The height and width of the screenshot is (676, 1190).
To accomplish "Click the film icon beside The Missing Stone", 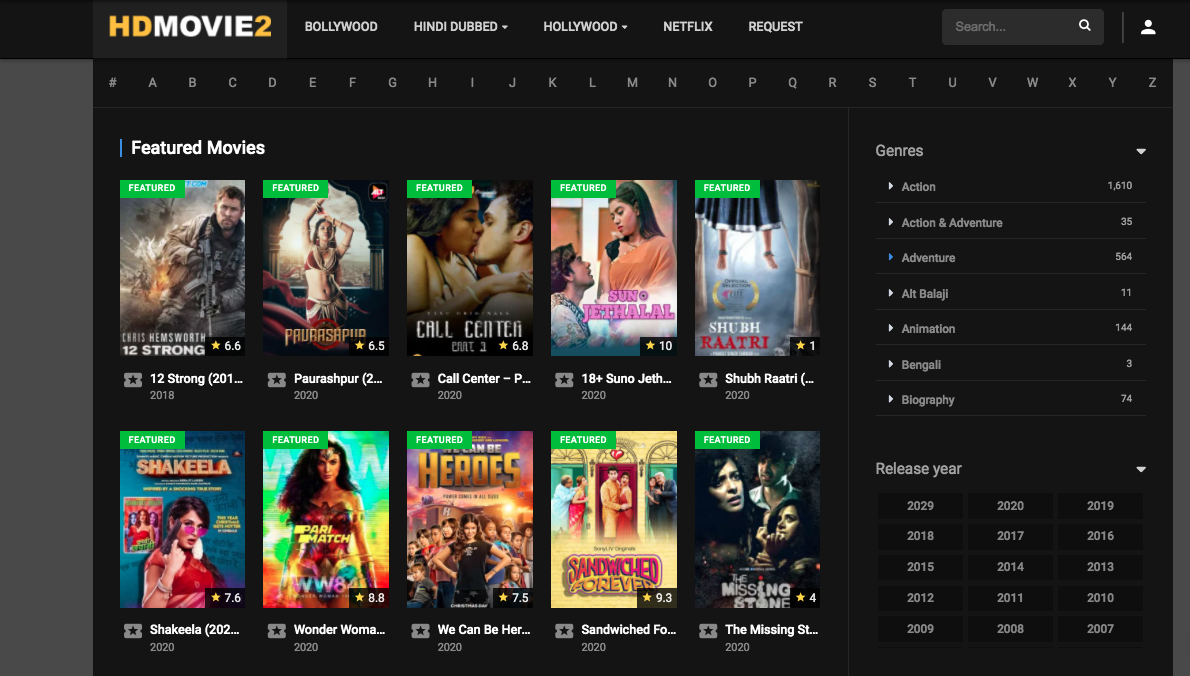I will 708,631.
